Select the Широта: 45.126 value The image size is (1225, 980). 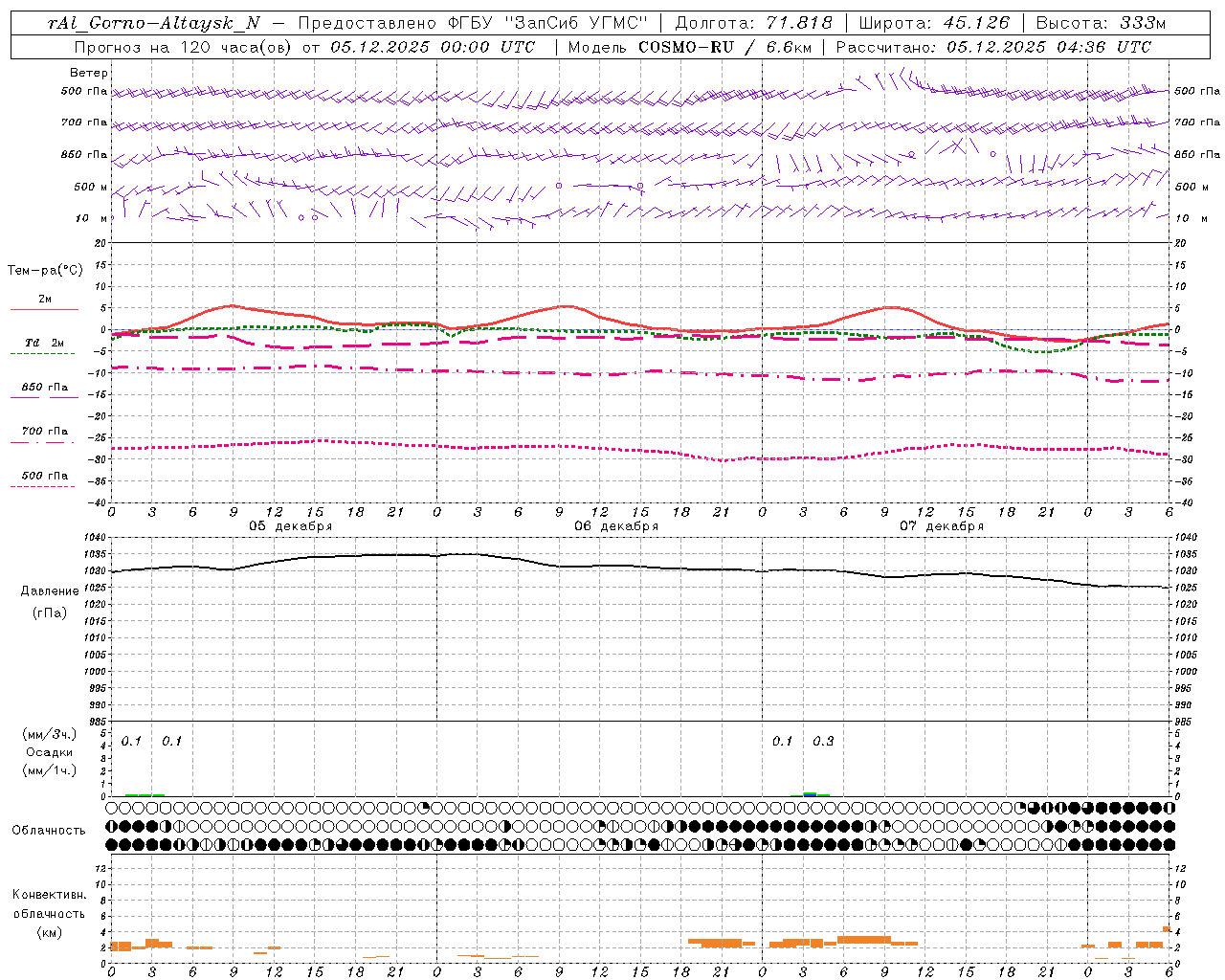coord(934,23)
